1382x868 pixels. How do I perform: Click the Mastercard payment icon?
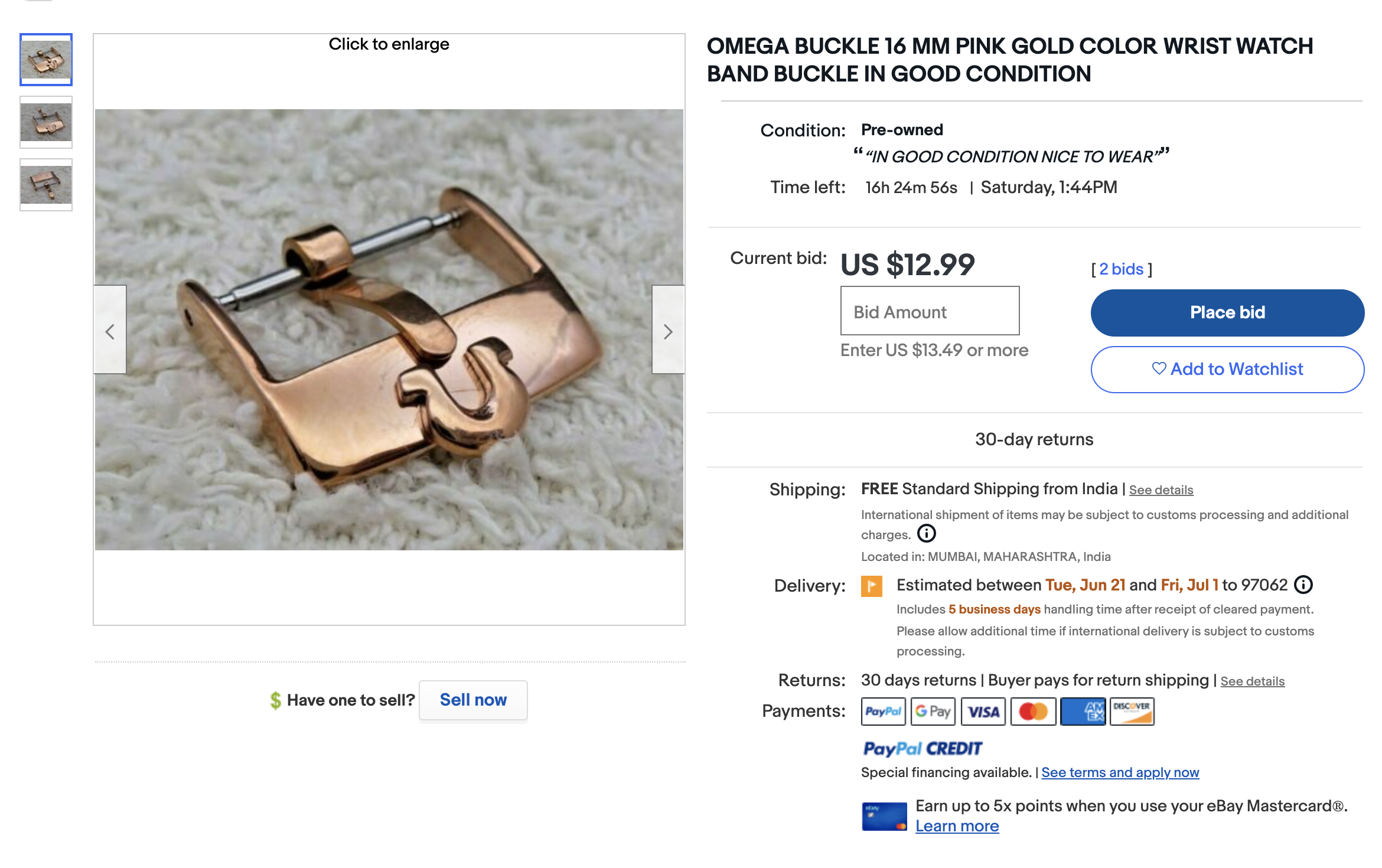(x=1033, y=712)
